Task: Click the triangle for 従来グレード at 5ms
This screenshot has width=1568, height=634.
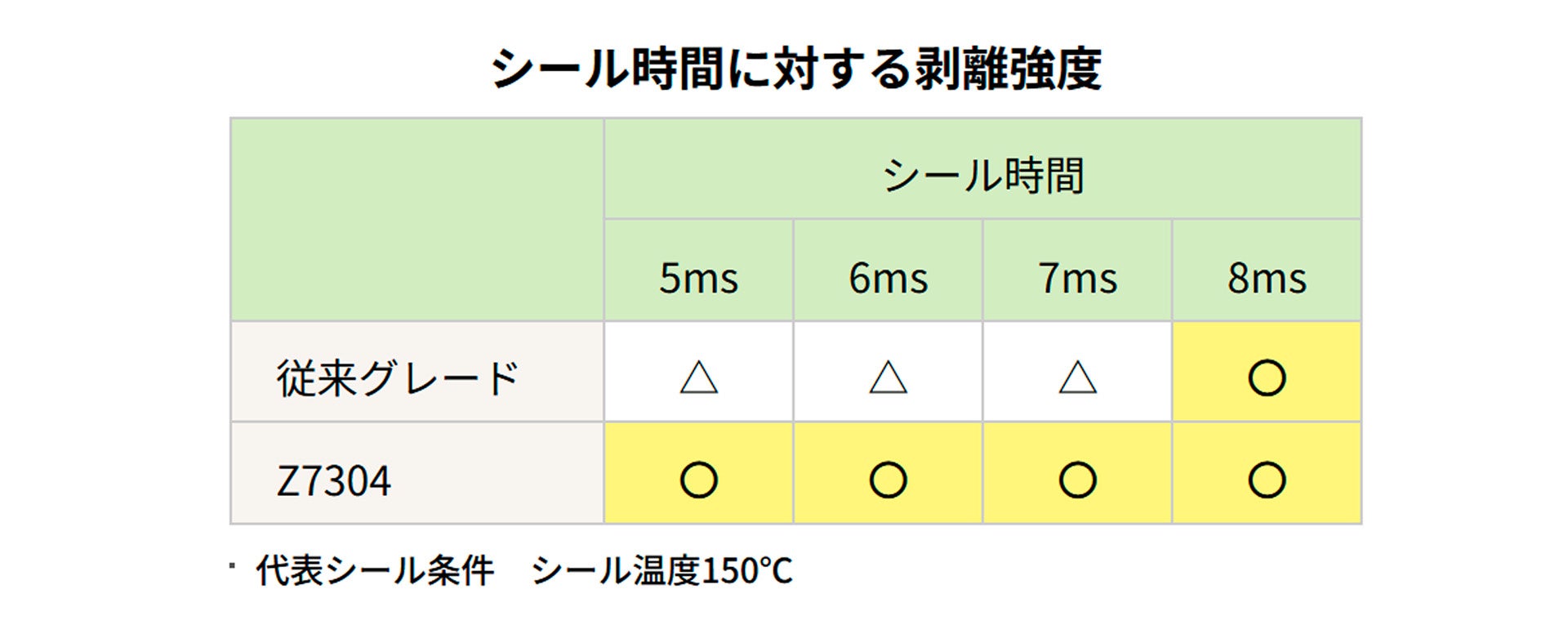Action: click(x=699, y=377)
